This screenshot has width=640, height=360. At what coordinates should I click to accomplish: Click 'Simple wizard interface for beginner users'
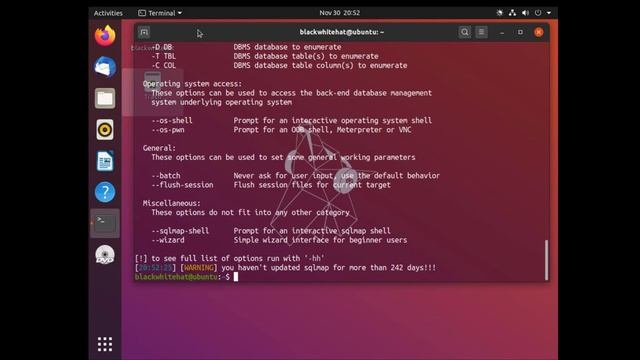coord(320,240)
